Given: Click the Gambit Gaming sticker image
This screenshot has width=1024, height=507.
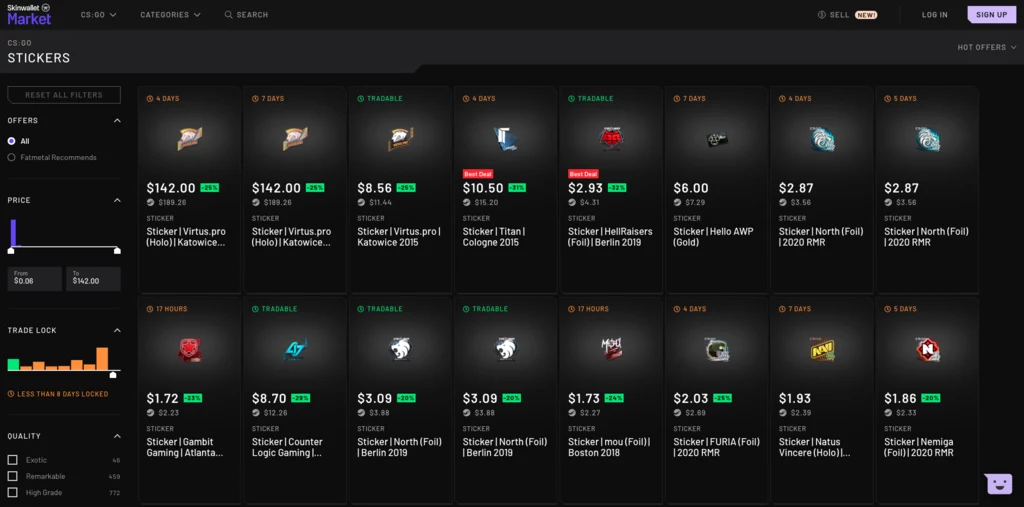Looking at the screenshot, I should [189, 350].
